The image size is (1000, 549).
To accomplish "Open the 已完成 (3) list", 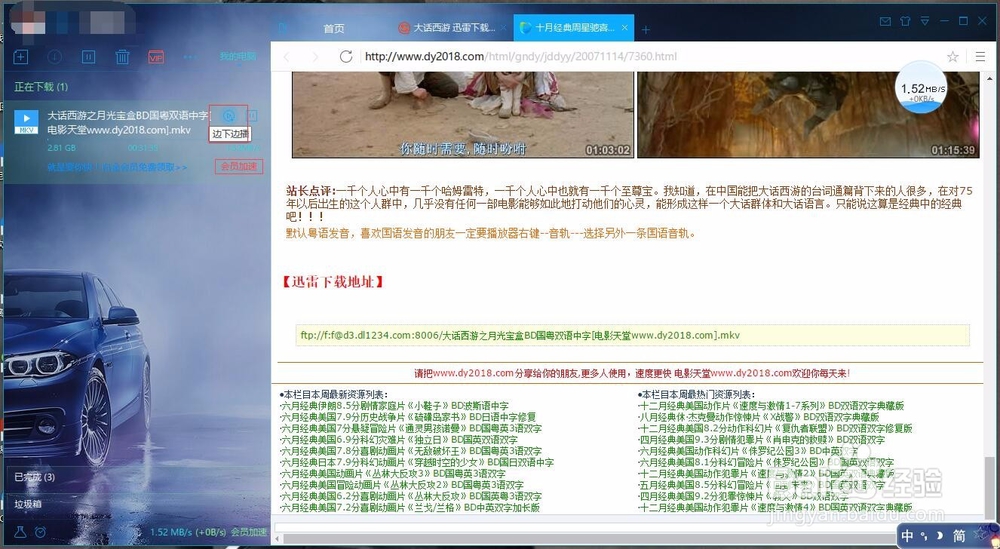I will pyautogui.click(x=34, y=477).
